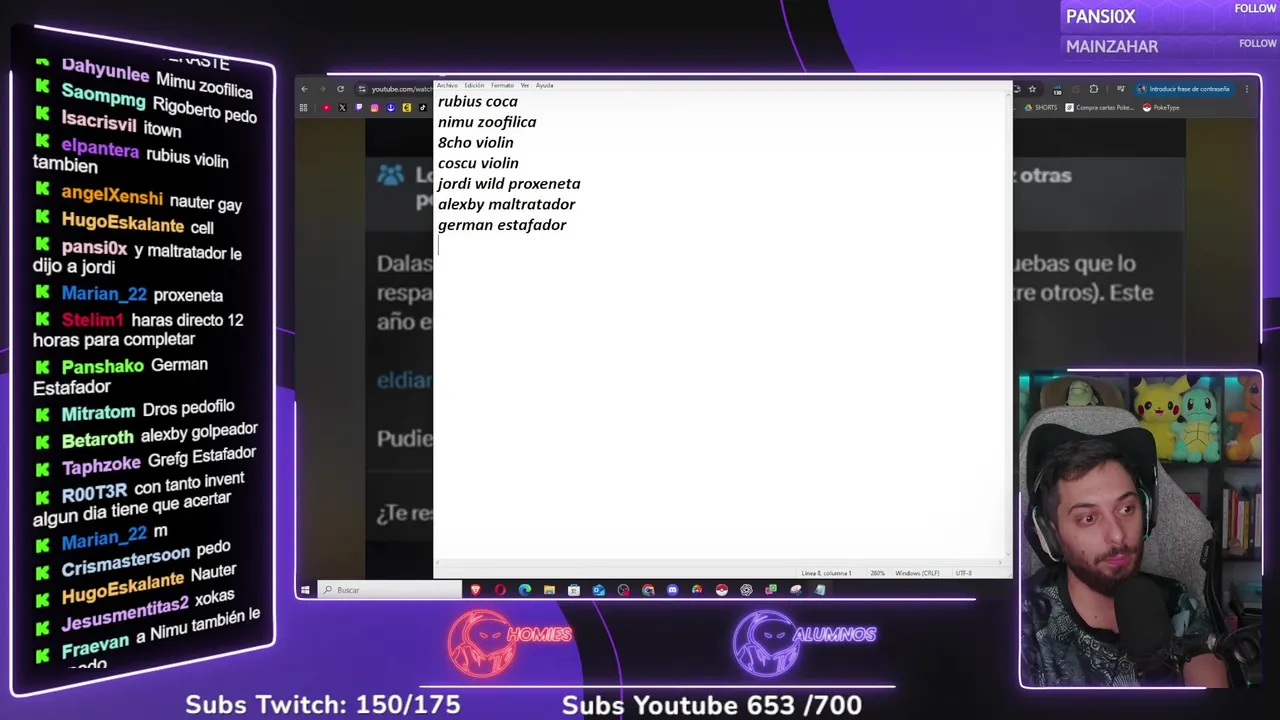The width and height of the screenshot is (1280, 720).
Task: Open Notepad Archivo menu
Action: (x=447, y=85)
